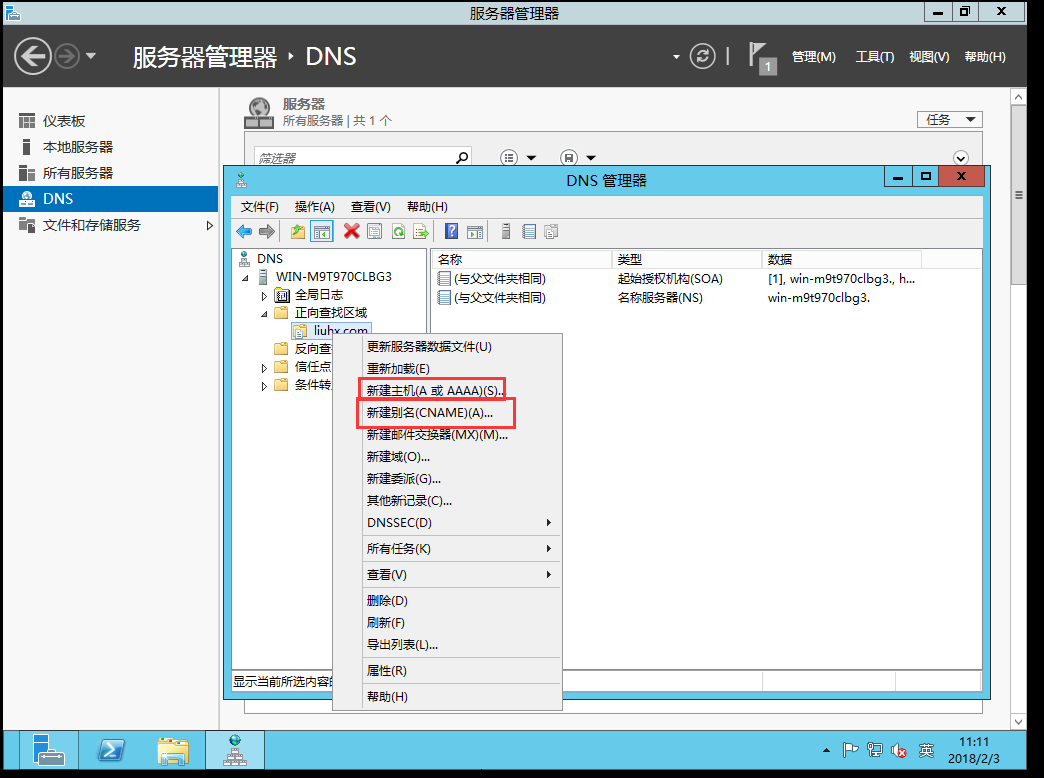Image resolution: width=1044 pixels, height=778 pixels.
Task: Click the Server Manager vertical scrollbar
Action: coord(1018,194)
